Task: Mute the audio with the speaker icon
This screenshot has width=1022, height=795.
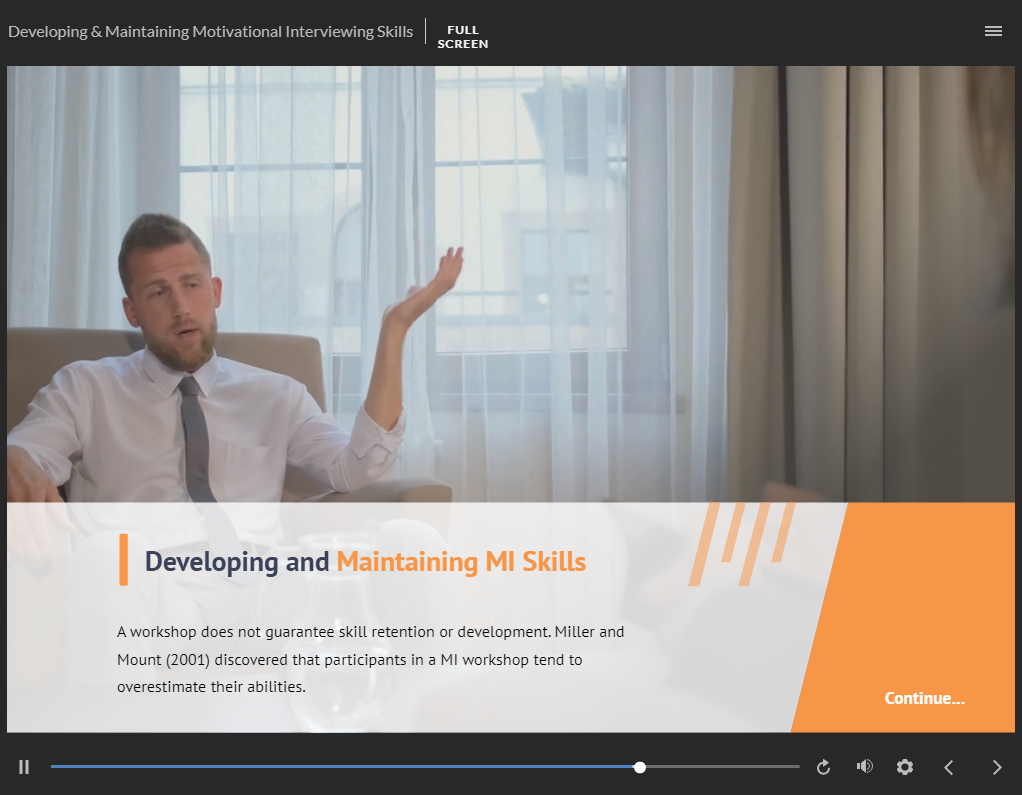Action: pos(864,766)
